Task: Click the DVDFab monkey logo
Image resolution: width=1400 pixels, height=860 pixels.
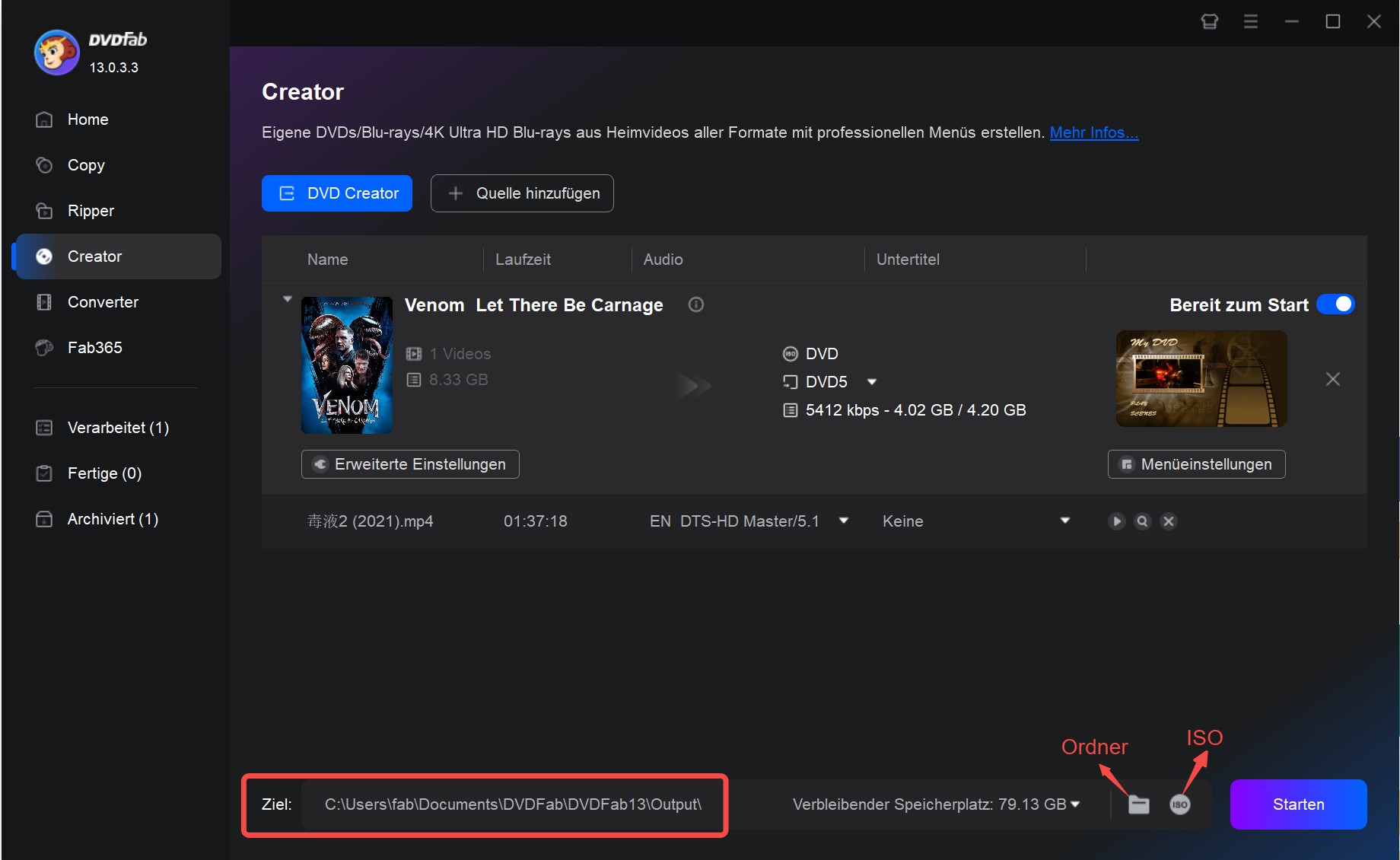Action: click(56, 53)
